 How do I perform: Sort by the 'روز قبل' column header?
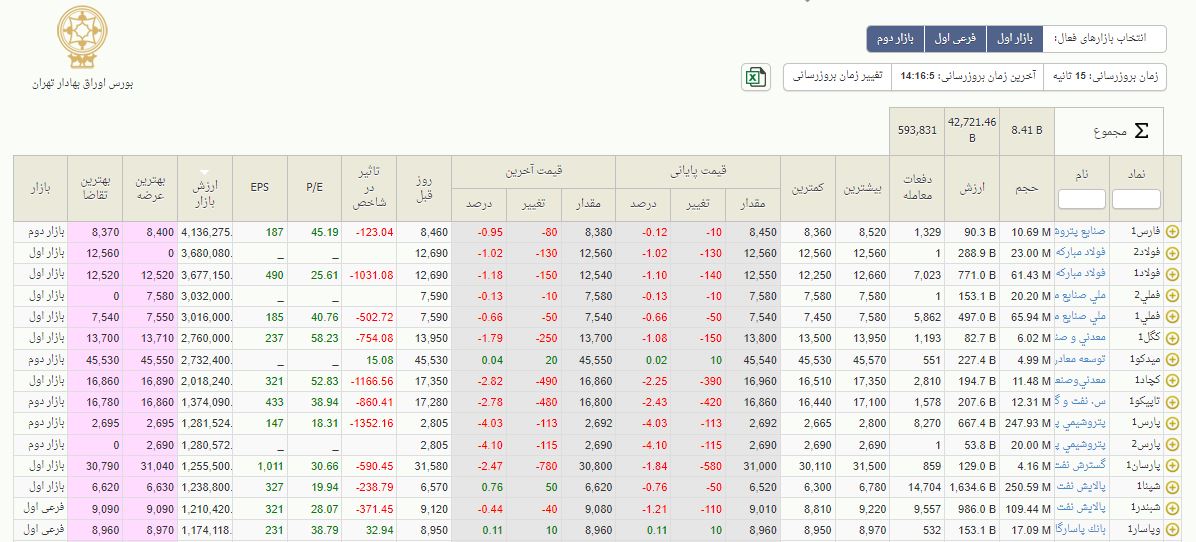tap(424, 189)
